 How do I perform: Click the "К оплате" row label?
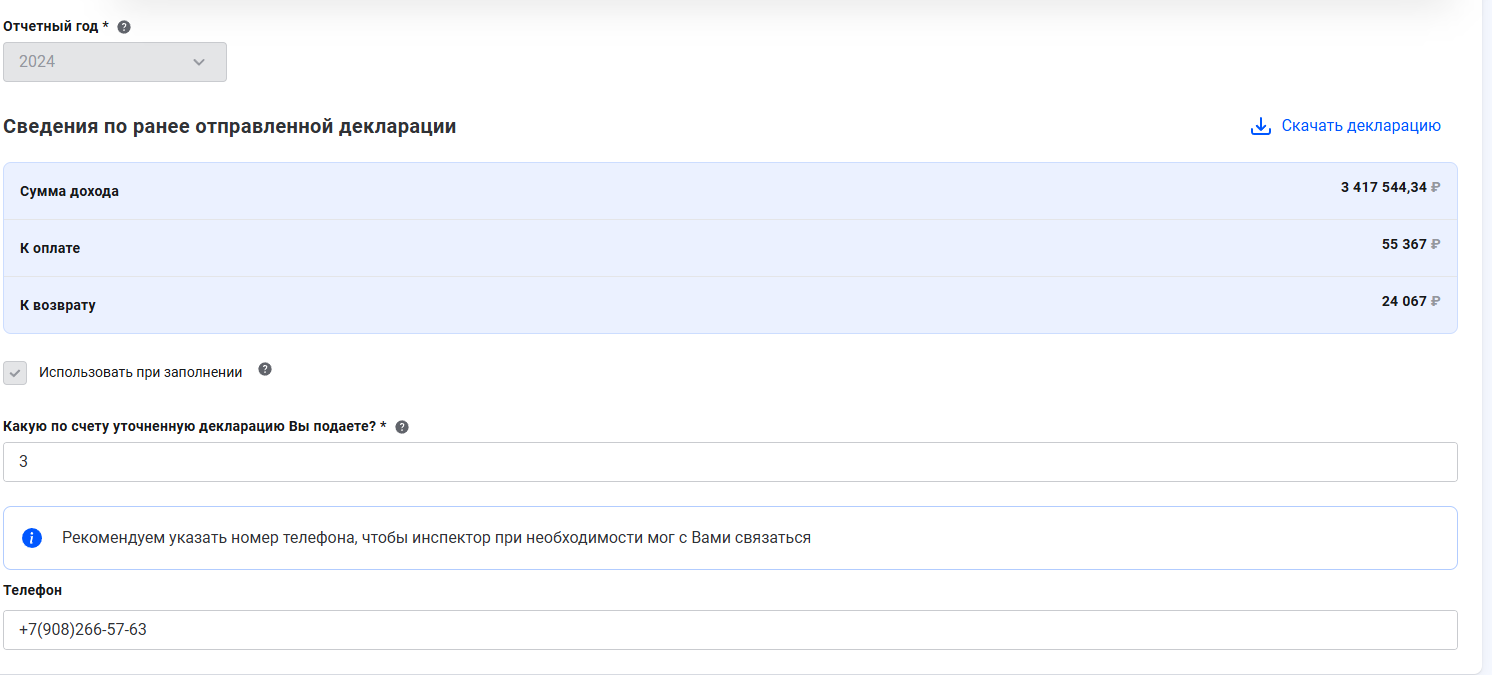50,248
